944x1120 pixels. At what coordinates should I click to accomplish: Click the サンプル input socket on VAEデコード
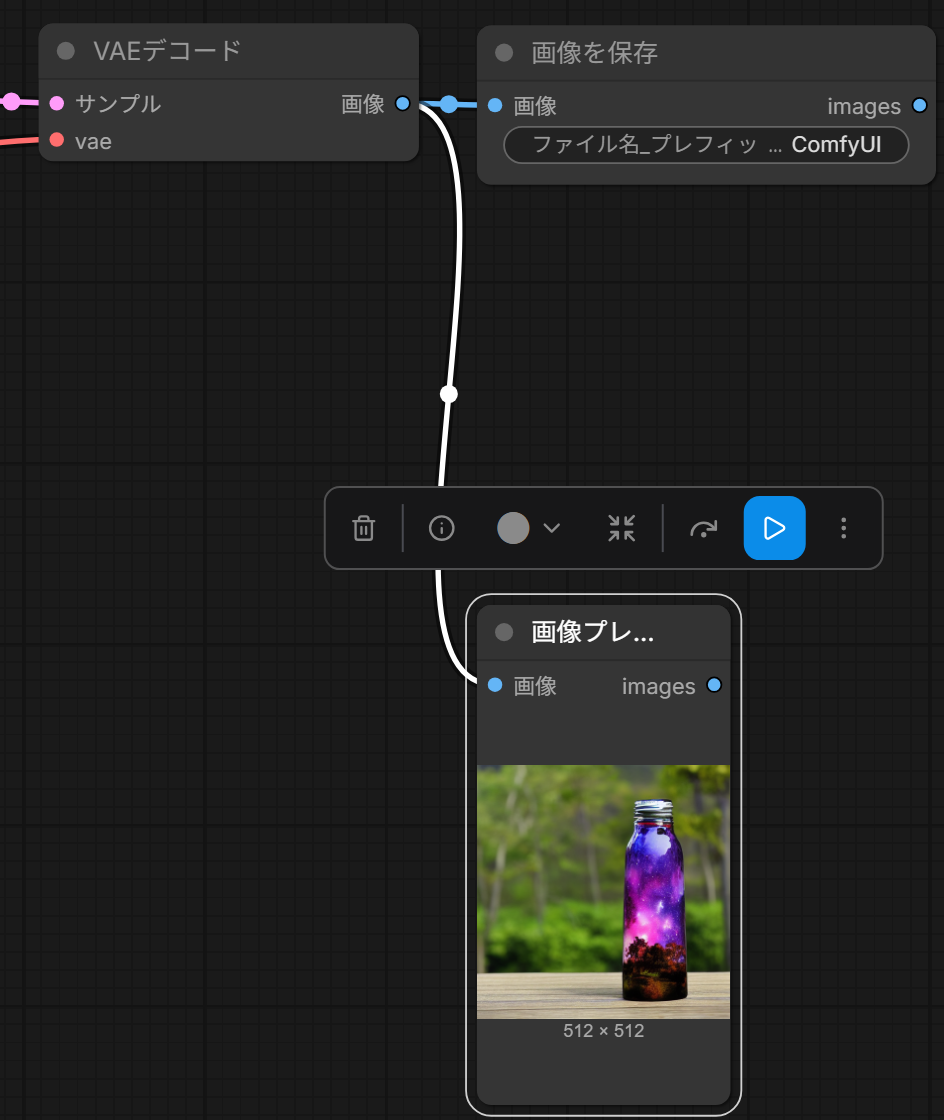pyautogui.click(x=57, y=104)
